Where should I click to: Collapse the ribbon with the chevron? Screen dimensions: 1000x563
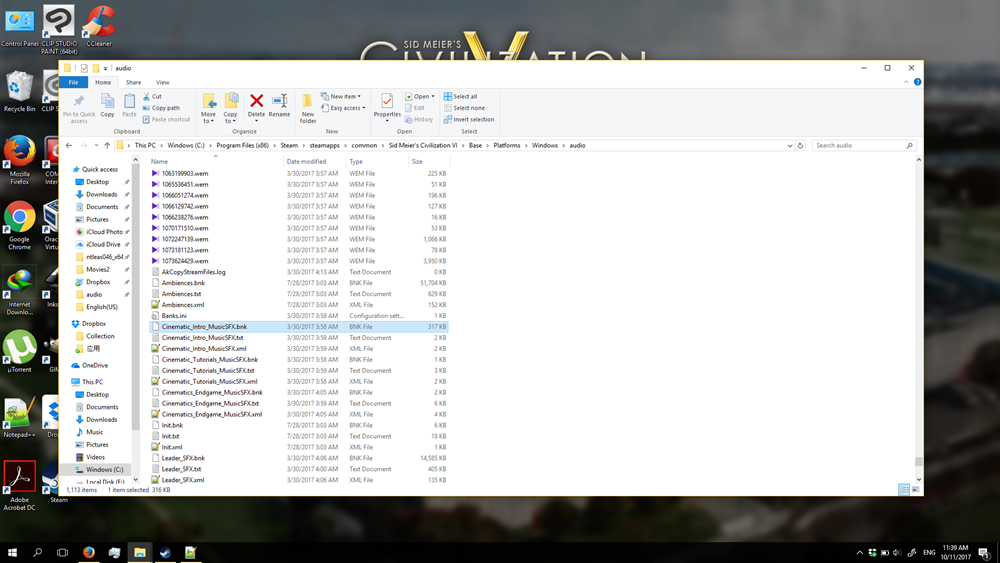[906, 82]
